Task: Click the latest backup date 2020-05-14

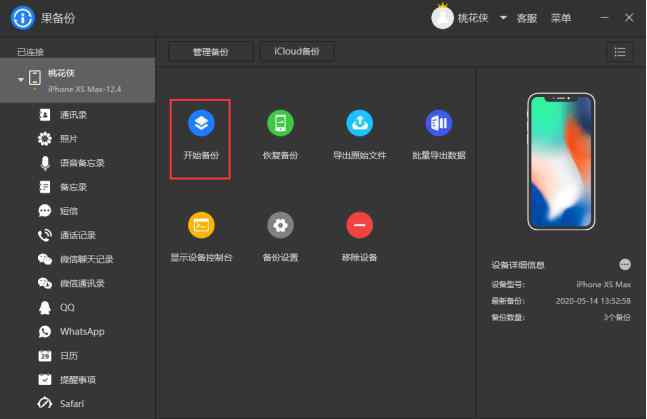Action: click(x=593, y=301)
